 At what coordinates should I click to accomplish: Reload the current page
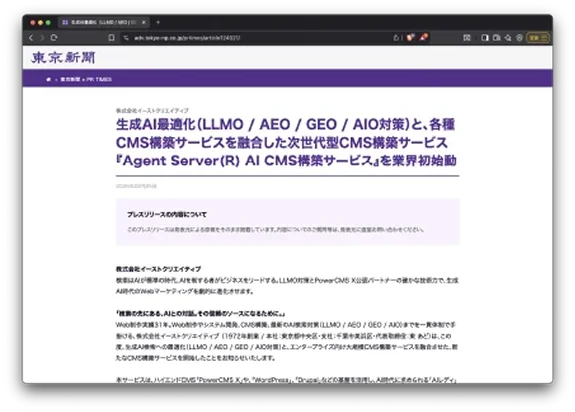[54, 38]
